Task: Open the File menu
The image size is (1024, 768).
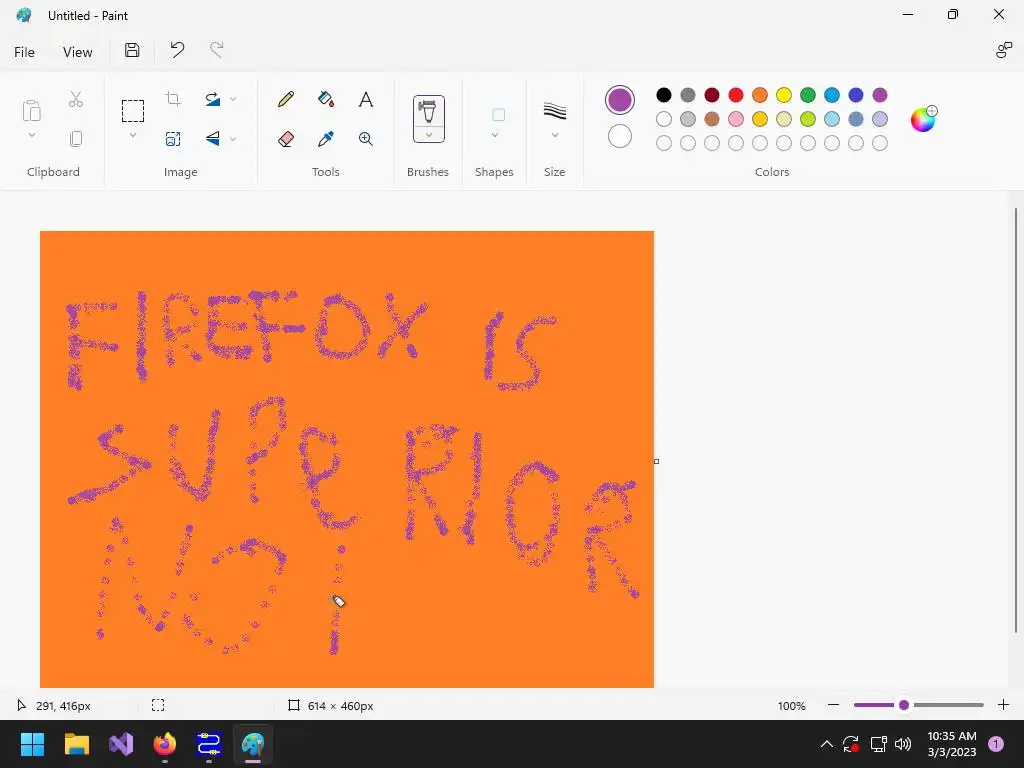Action: click(24, 52)
